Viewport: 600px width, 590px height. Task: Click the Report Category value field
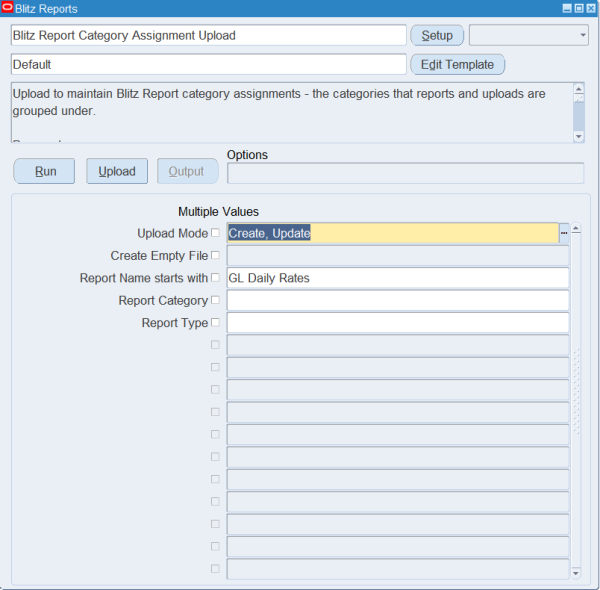point(398,300)
